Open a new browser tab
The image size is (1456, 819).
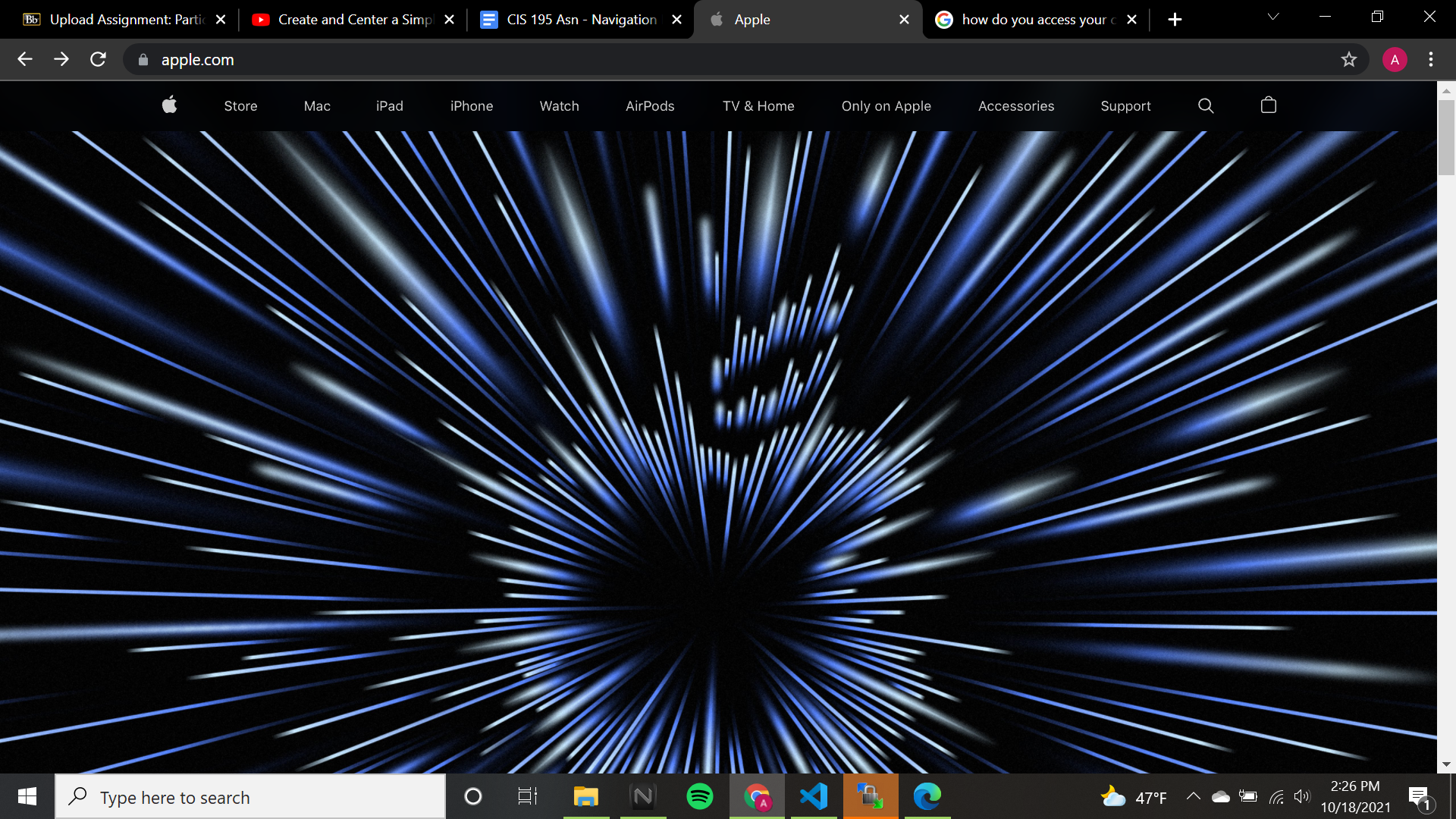coord(1175,20)
